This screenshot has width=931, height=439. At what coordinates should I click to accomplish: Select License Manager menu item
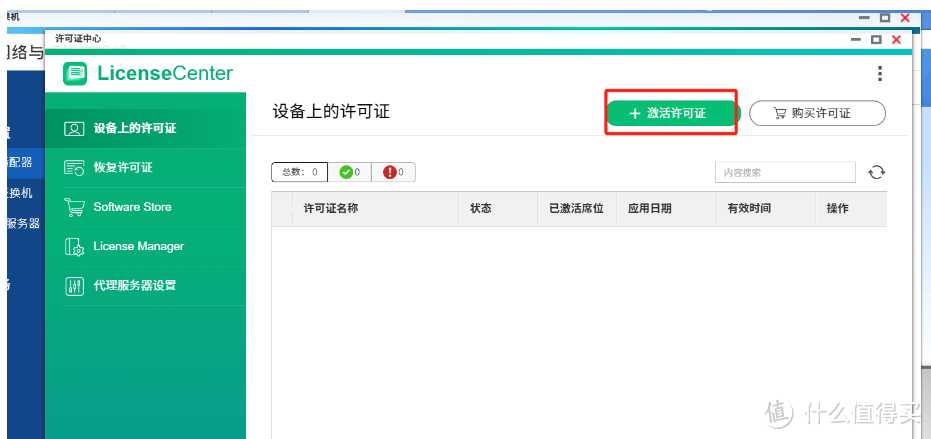[x=138, y=246]
